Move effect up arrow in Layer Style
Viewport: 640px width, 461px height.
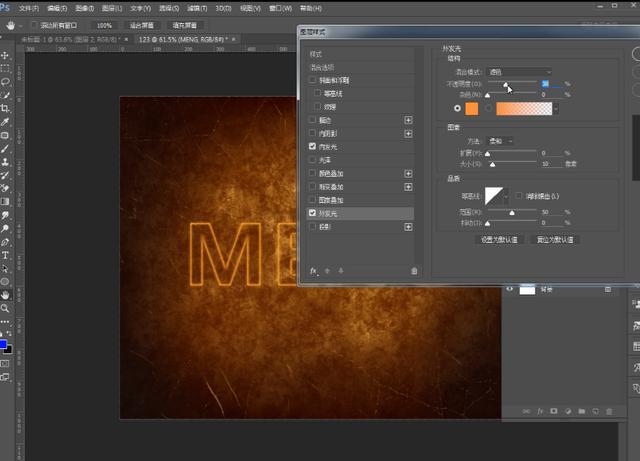pos(327,271)
